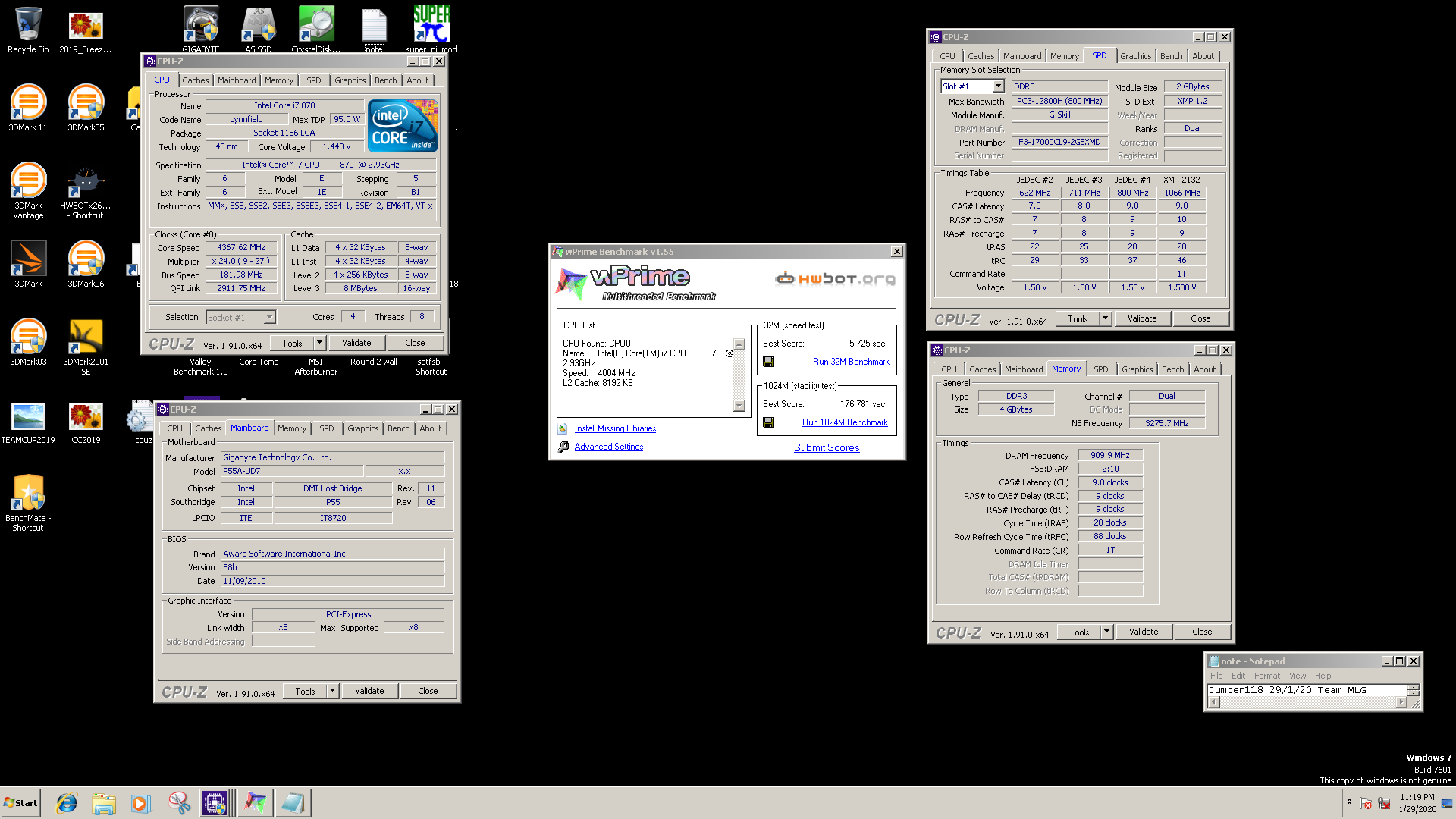The width and height of the screenshot is (1456, 819).
Task: Click the taskbar icon right of wPrime
Action: pyautogui.click(x=293, y=803)
